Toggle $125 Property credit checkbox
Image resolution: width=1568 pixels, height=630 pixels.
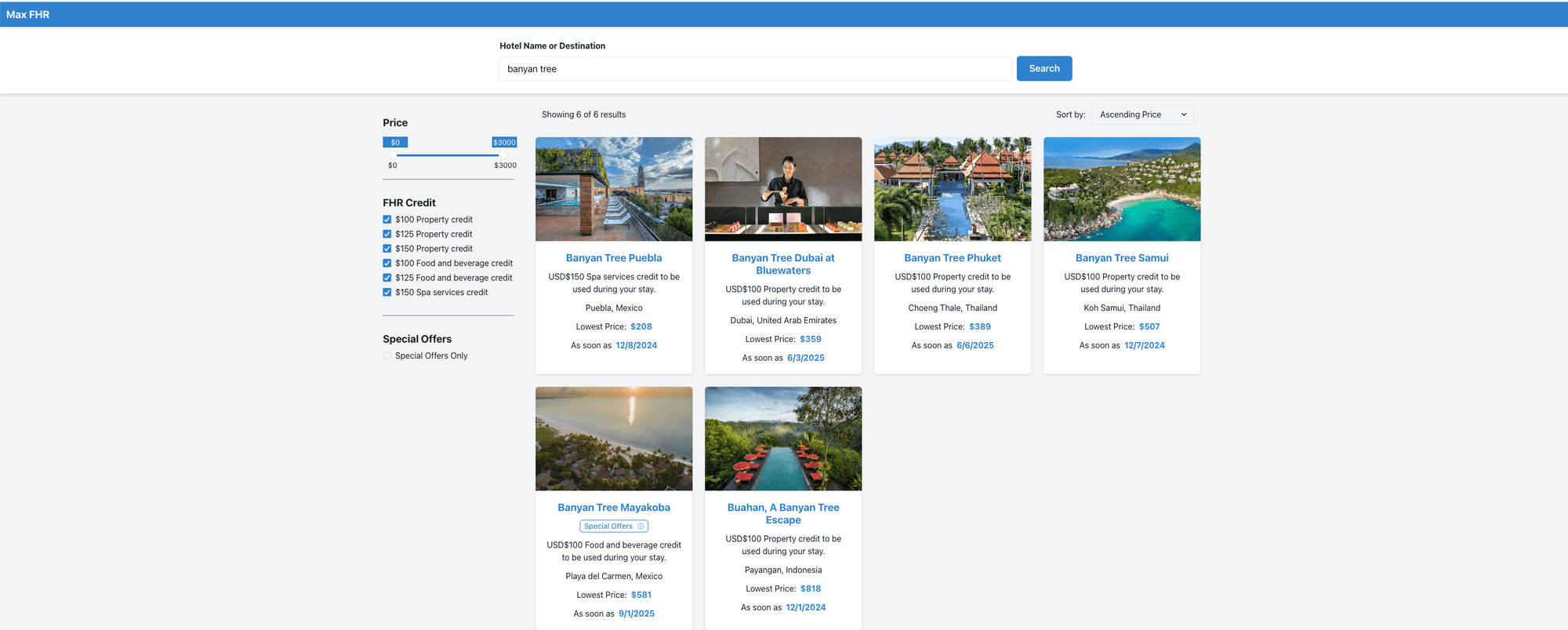pos(387,234)
